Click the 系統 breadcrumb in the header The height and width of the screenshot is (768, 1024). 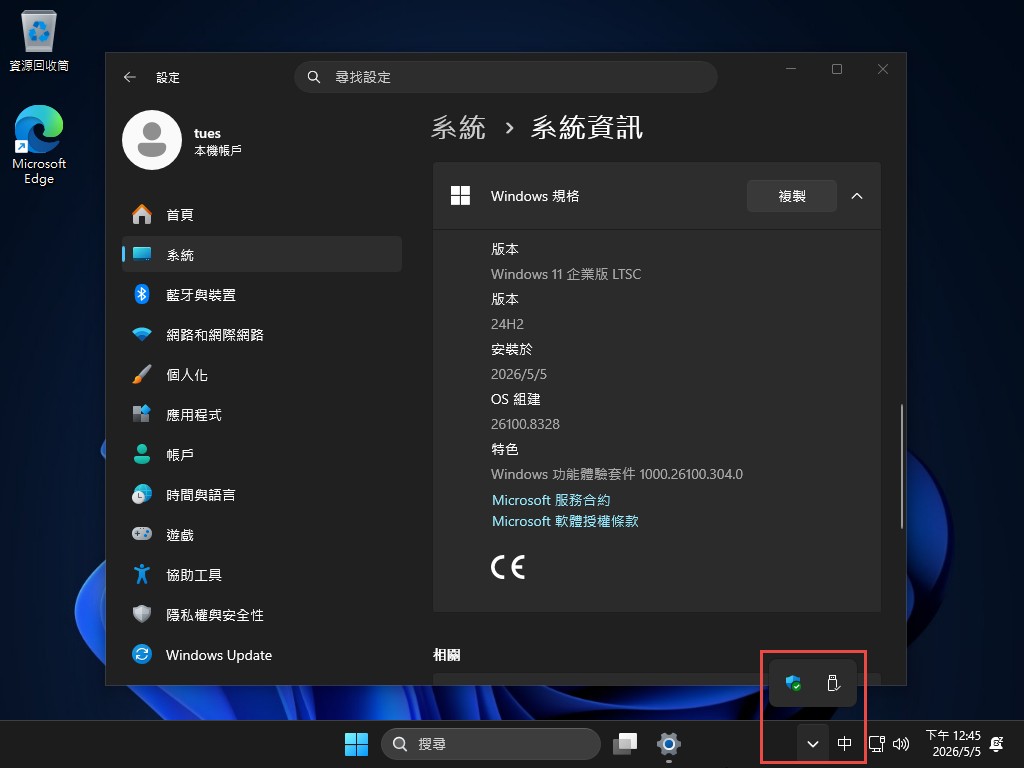458,127
